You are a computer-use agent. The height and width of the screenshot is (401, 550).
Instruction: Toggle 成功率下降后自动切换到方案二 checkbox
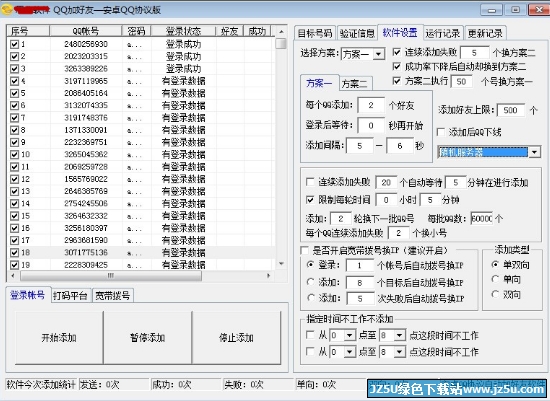click(397, 66)
